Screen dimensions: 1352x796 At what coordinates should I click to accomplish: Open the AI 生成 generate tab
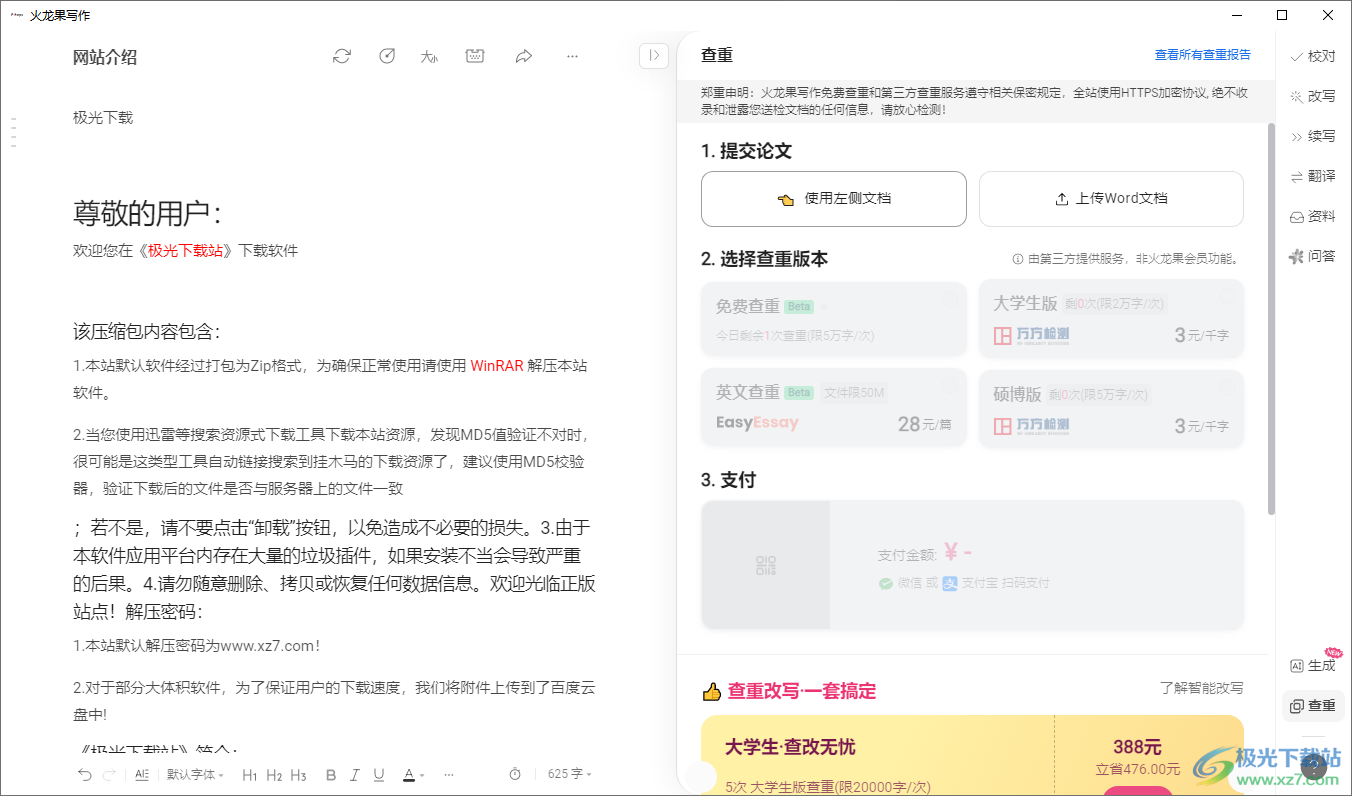1313,665
